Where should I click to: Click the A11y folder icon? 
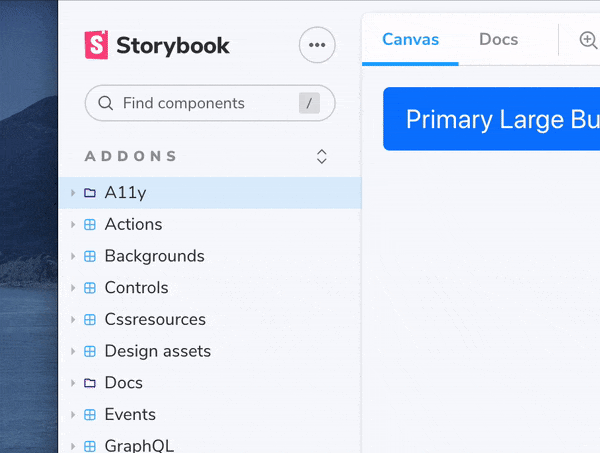click(90, 192)
